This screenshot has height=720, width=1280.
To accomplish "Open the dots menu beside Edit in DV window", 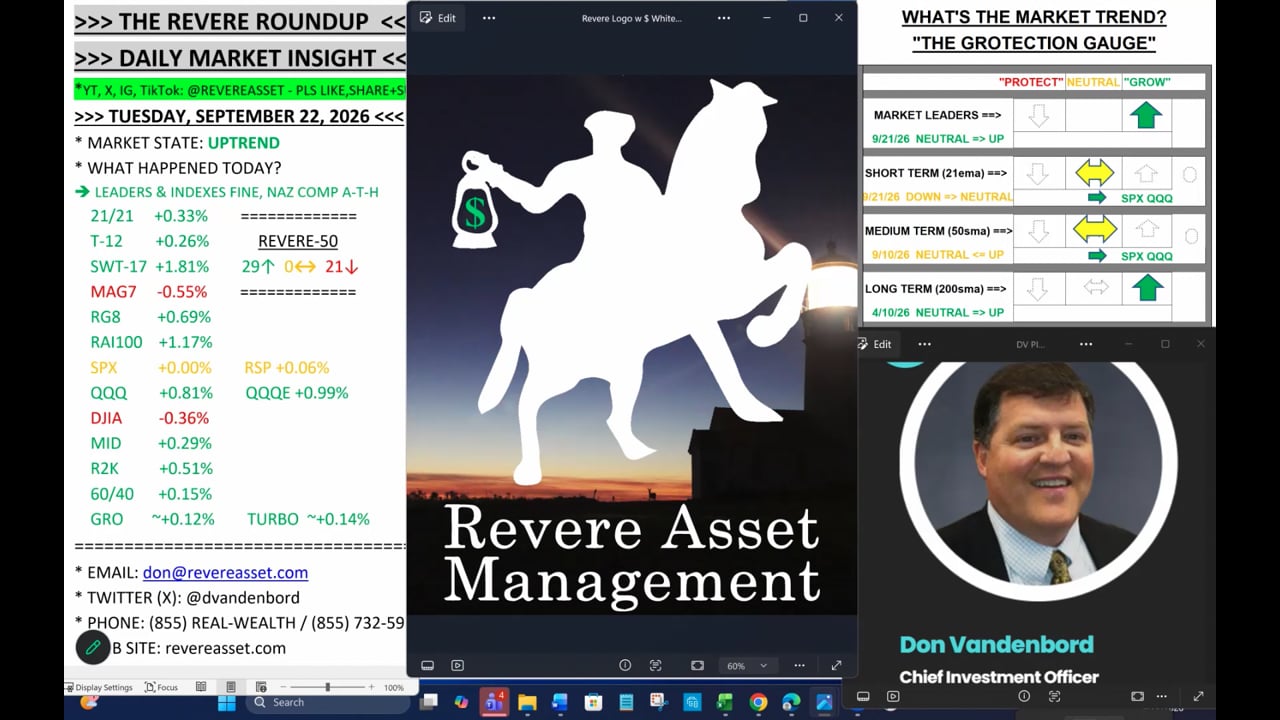I will click(924, 344).
